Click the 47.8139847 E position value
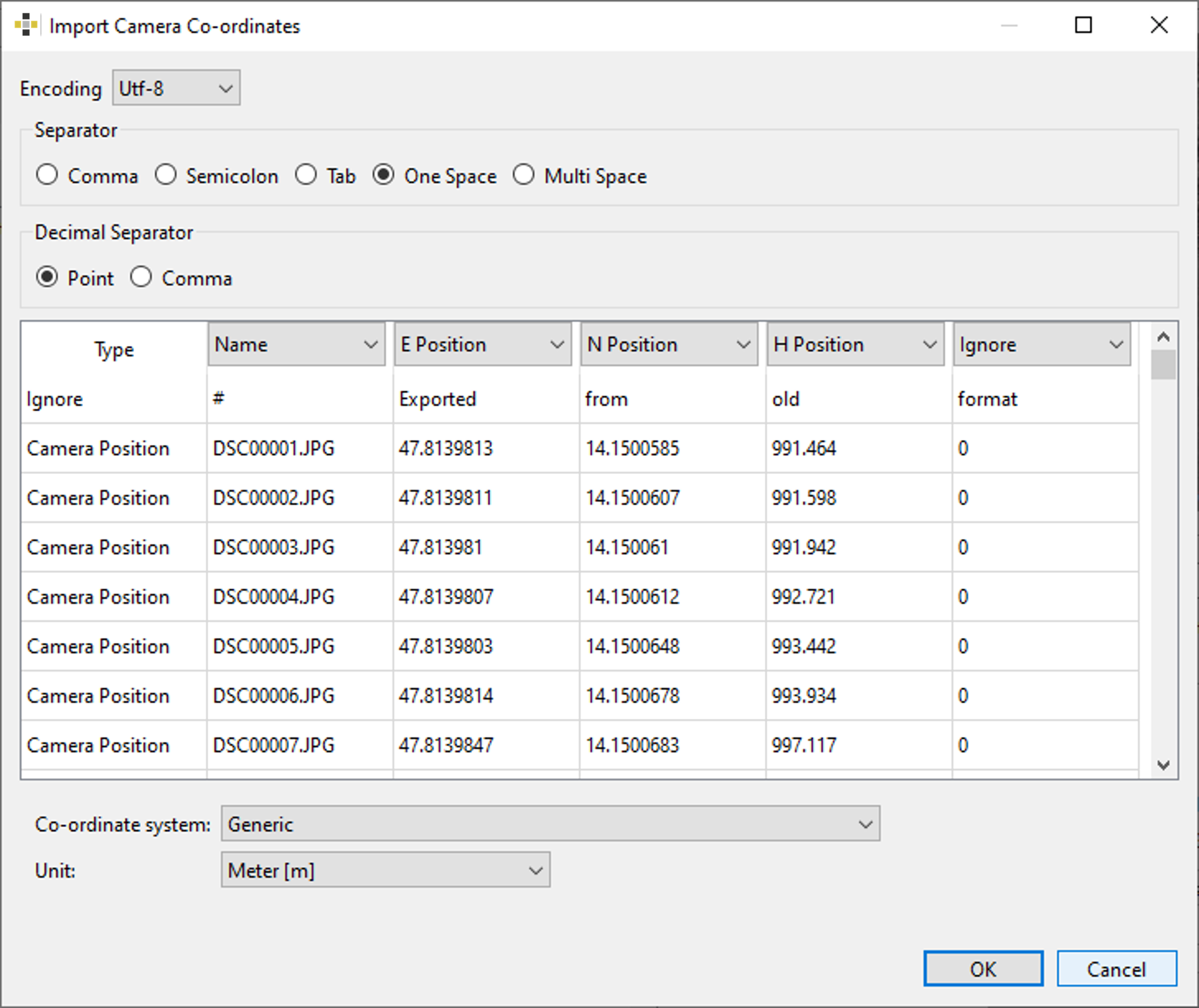 (486, 745)
